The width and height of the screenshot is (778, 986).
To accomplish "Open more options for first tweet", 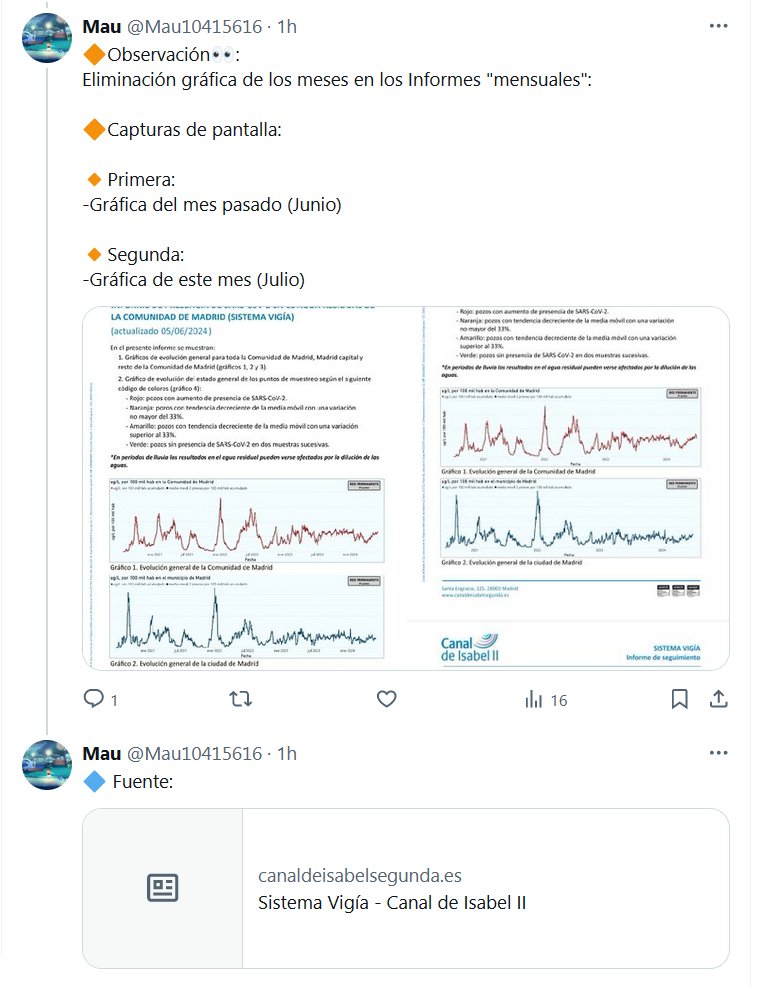I will point(717,27).
